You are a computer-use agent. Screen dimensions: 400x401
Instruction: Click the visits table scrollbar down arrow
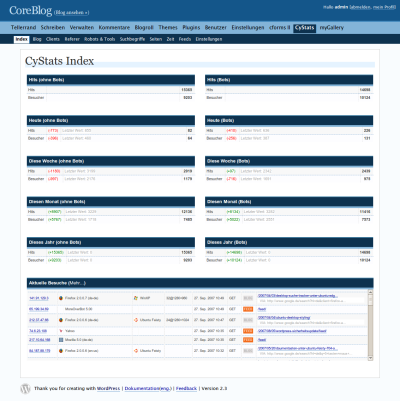[370, 358]
